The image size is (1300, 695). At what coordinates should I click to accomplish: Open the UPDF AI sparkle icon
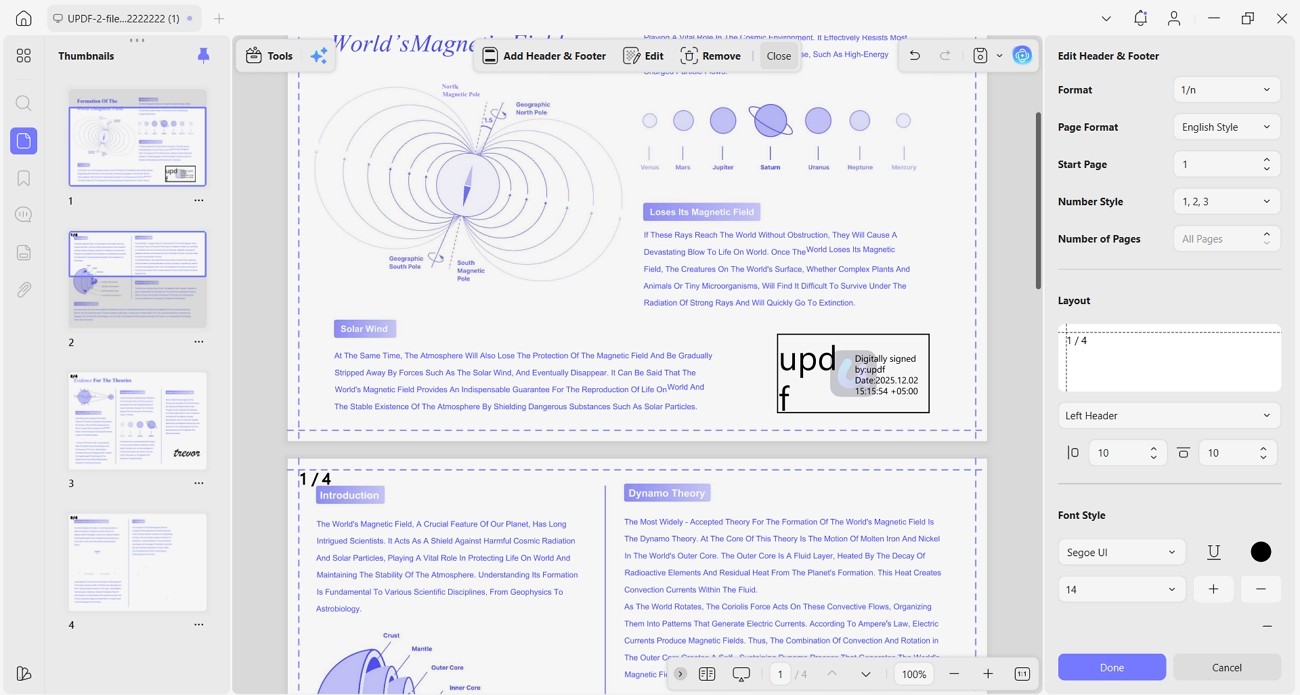point(319,56)
